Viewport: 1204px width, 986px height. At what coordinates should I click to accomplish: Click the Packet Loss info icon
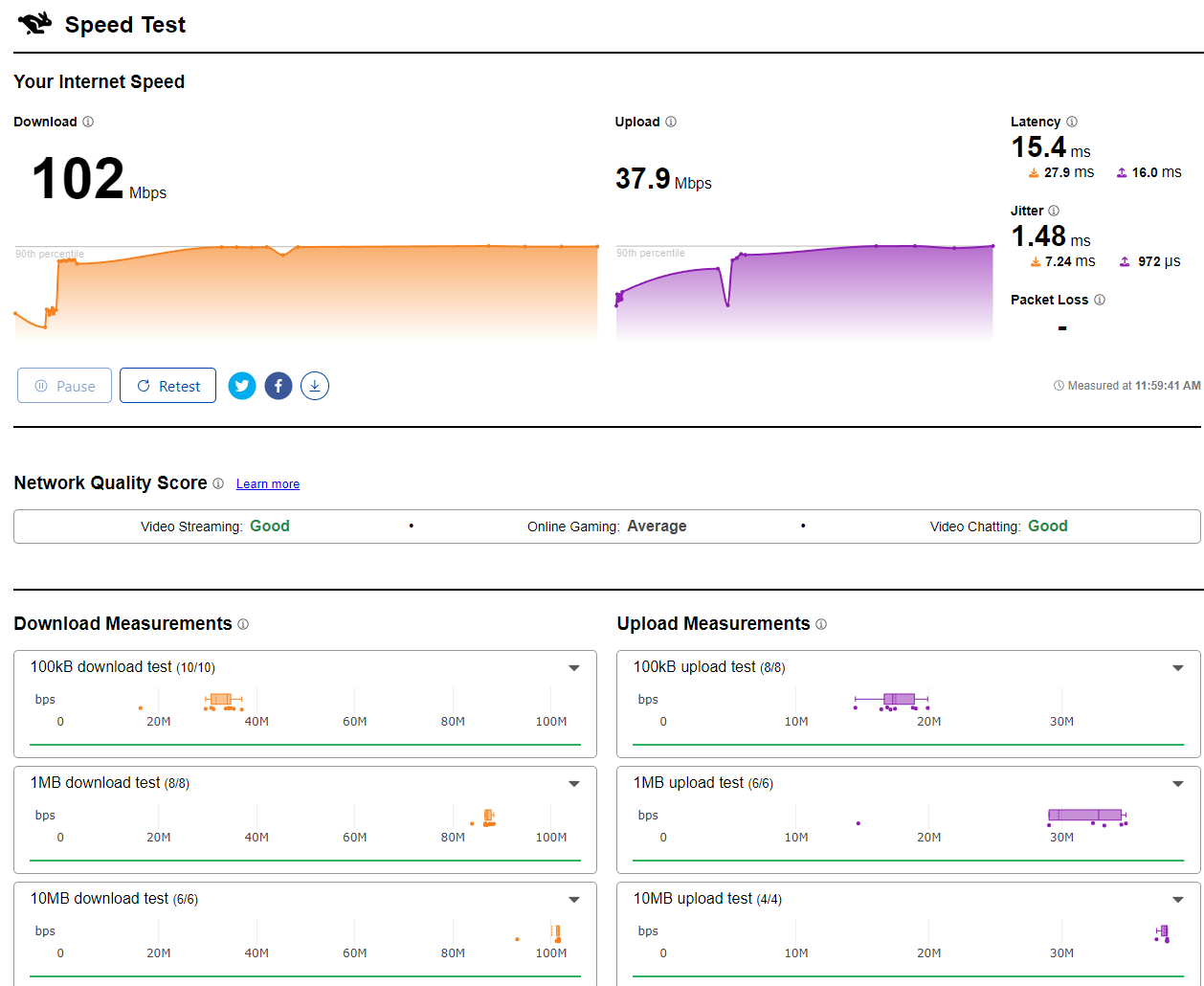[x=1100, y=300]
